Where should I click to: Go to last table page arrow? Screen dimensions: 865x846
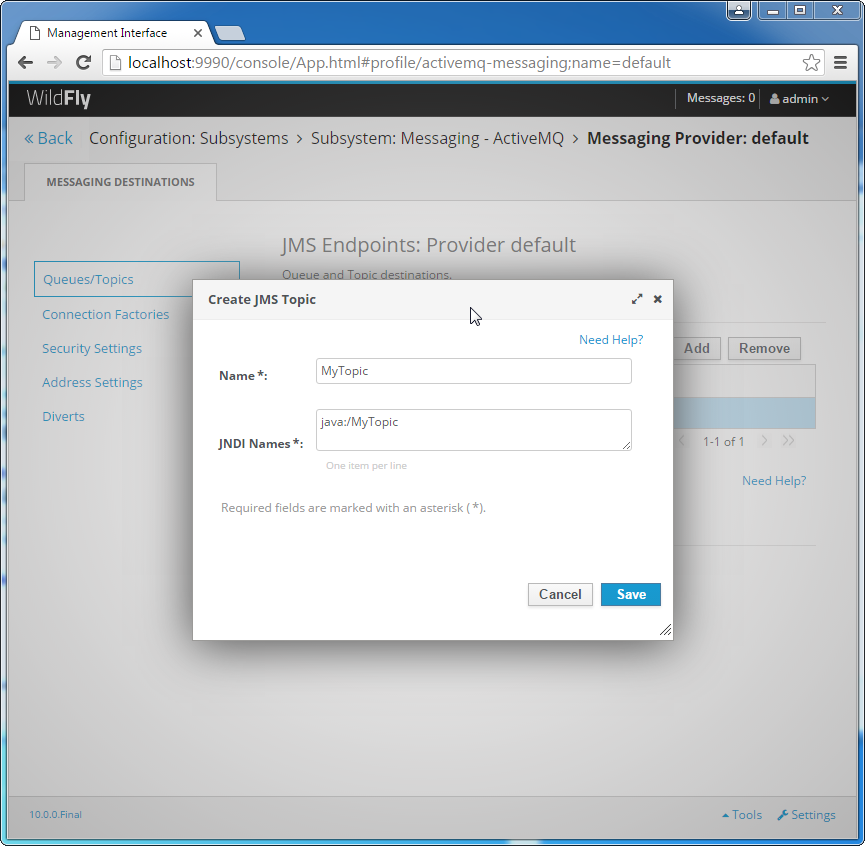click(x=788, y=440)
